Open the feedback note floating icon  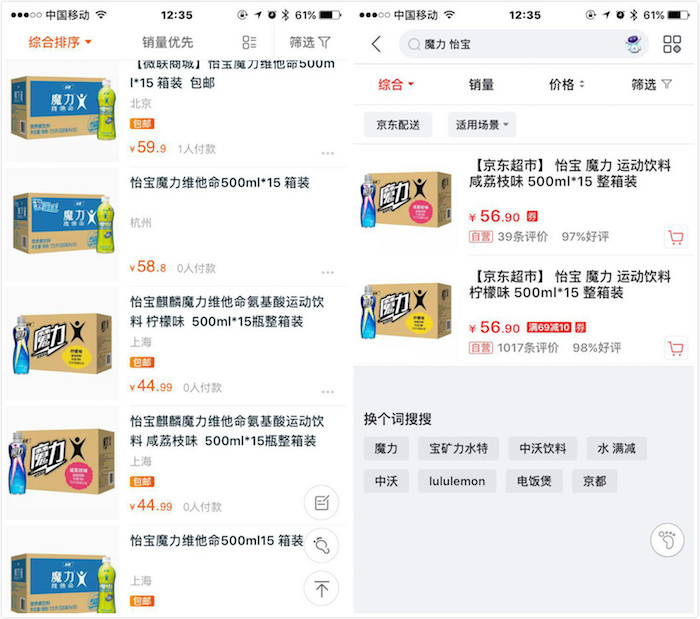coord(321,502)
